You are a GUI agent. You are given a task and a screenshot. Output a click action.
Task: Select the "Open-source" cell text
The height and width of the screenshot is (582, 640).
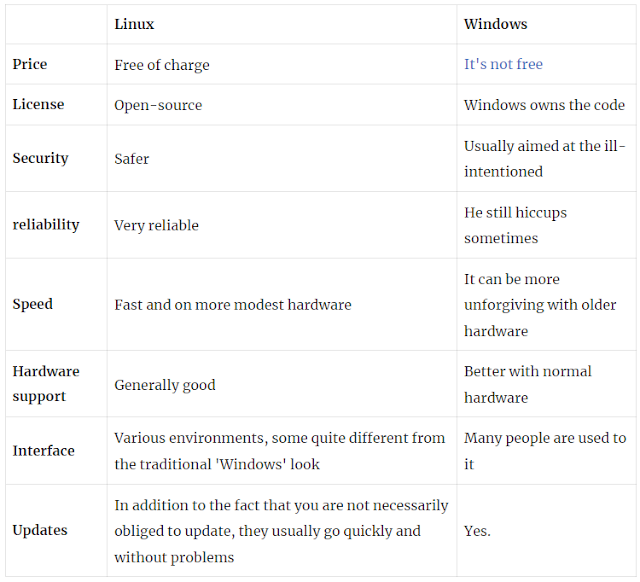tap(158, 105)
